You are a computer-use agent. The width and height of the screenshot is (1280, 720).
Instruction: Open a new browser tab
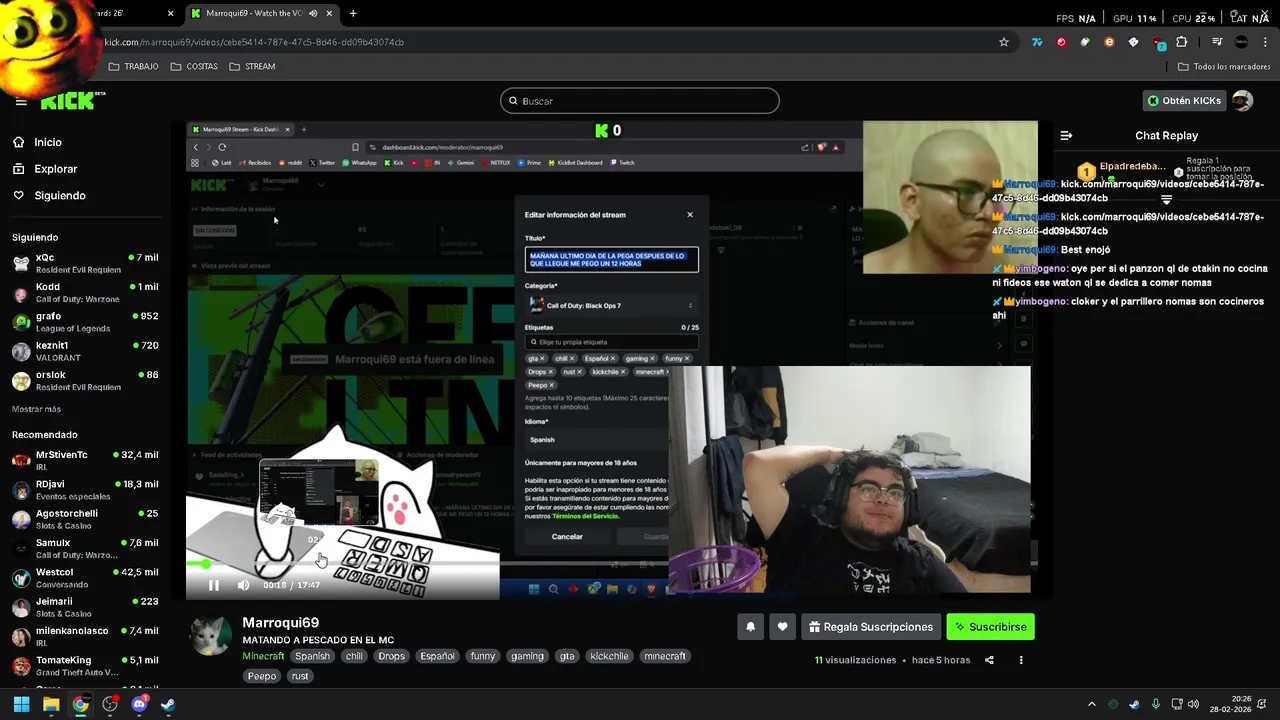tap(353, 13)
